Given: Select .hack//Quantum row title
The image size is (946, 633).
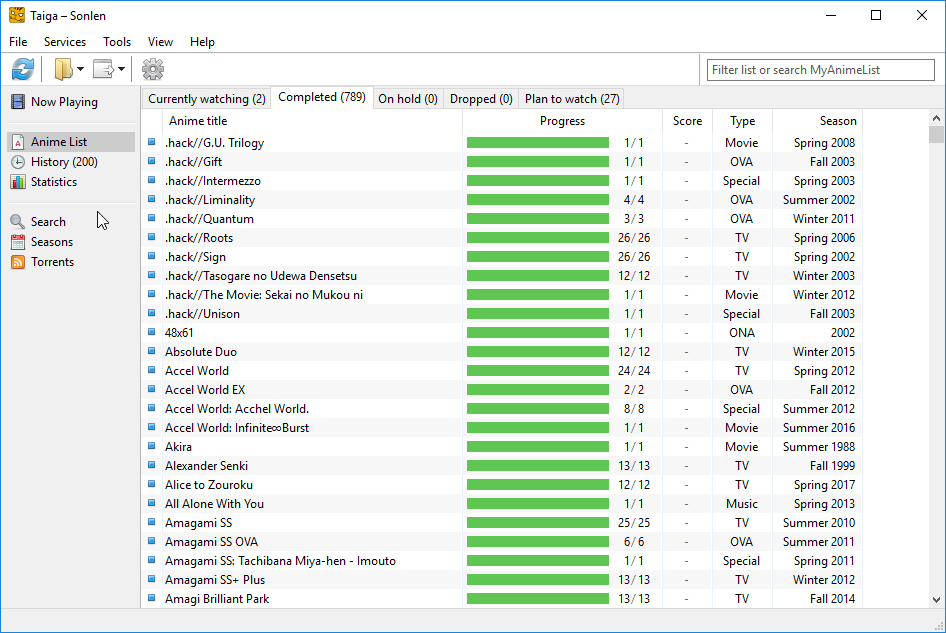Looking at the screenshot, I should point(209,219).
